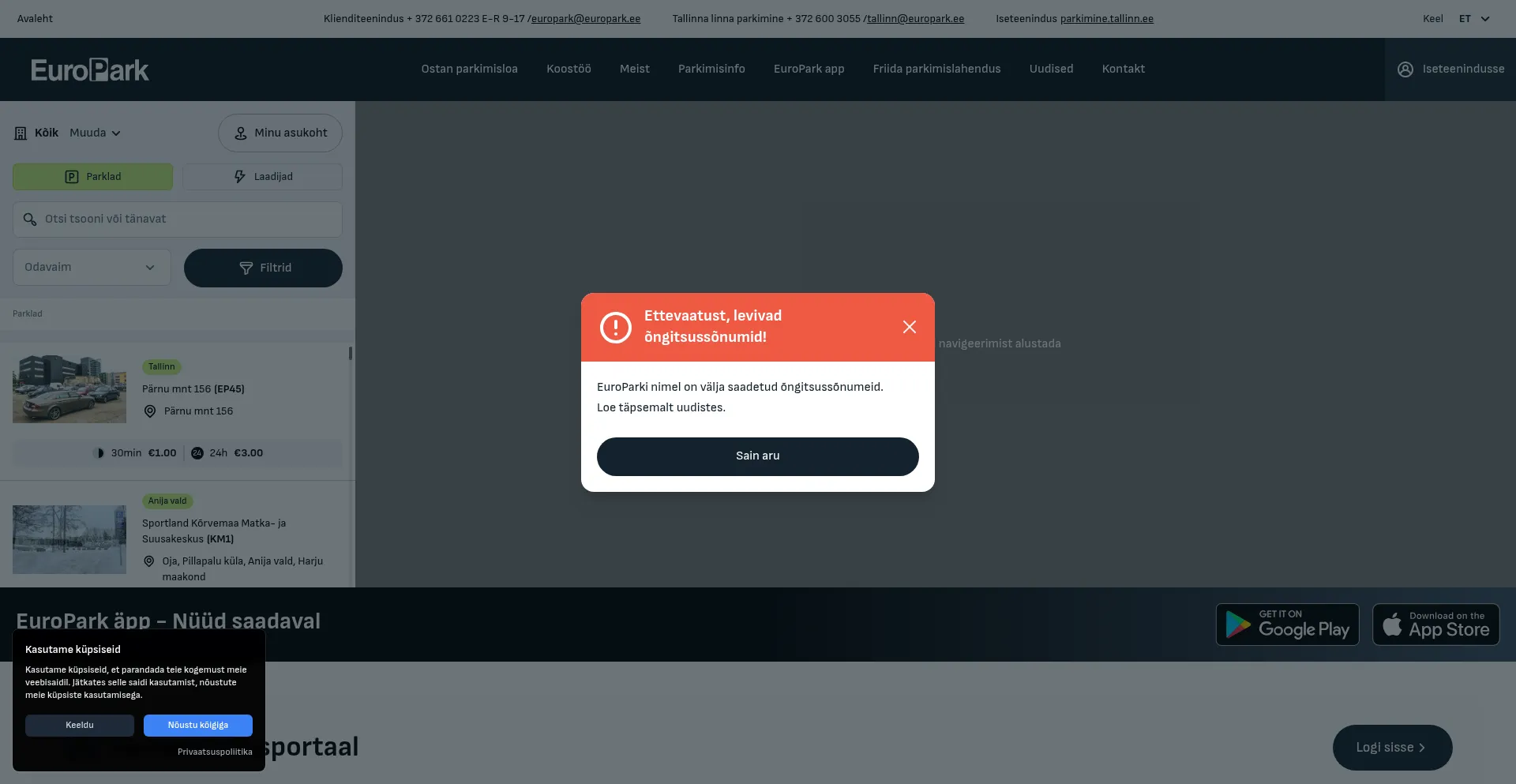1516x784 pixels.
Task: Open the Google Play store badge
Action: (x=1288, y=625)
